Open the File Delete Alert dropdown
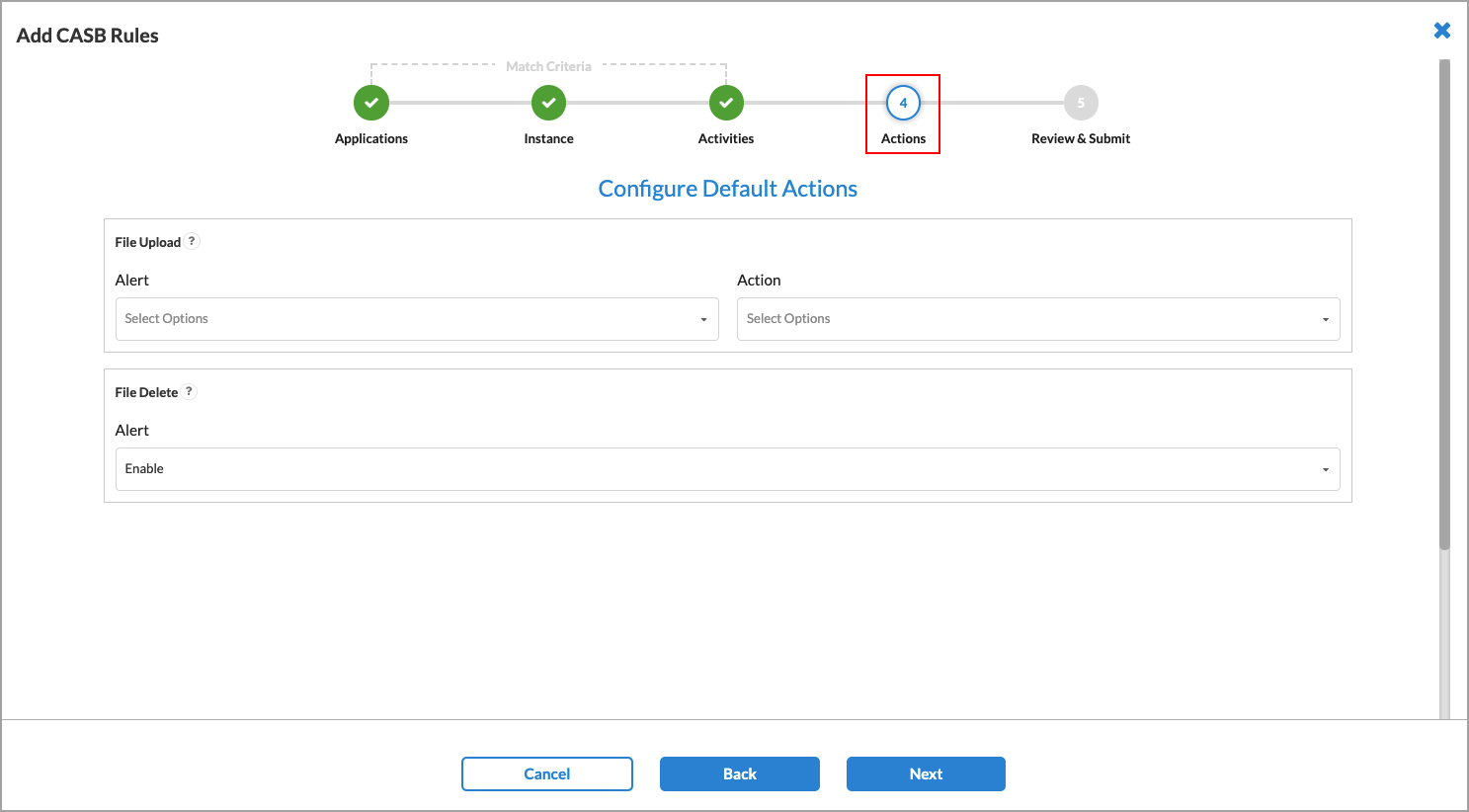1469x812 pixels. 727,468
